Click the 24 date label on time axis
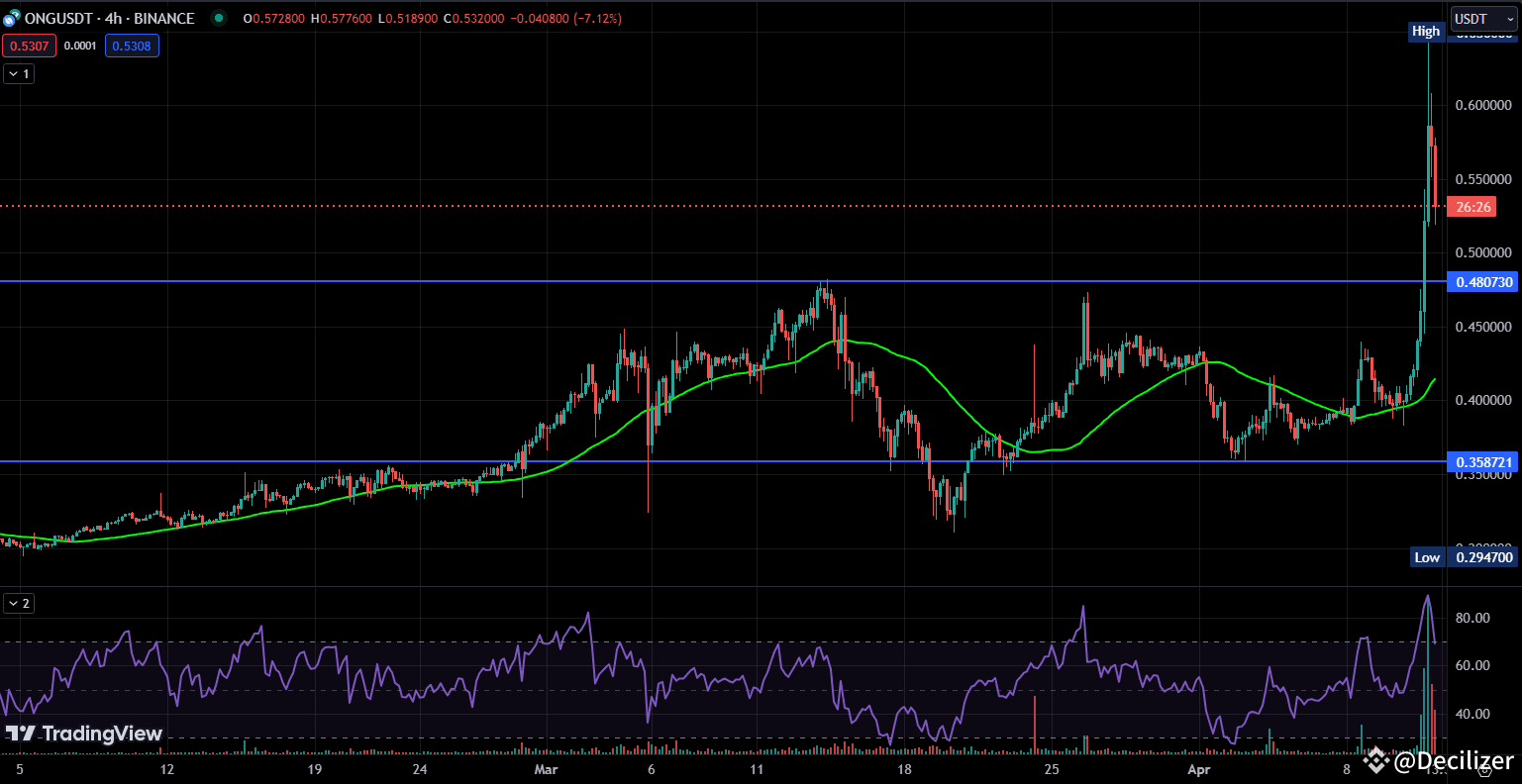The height and width of the screenshot is (784, 1522). [x=420, y=769]
